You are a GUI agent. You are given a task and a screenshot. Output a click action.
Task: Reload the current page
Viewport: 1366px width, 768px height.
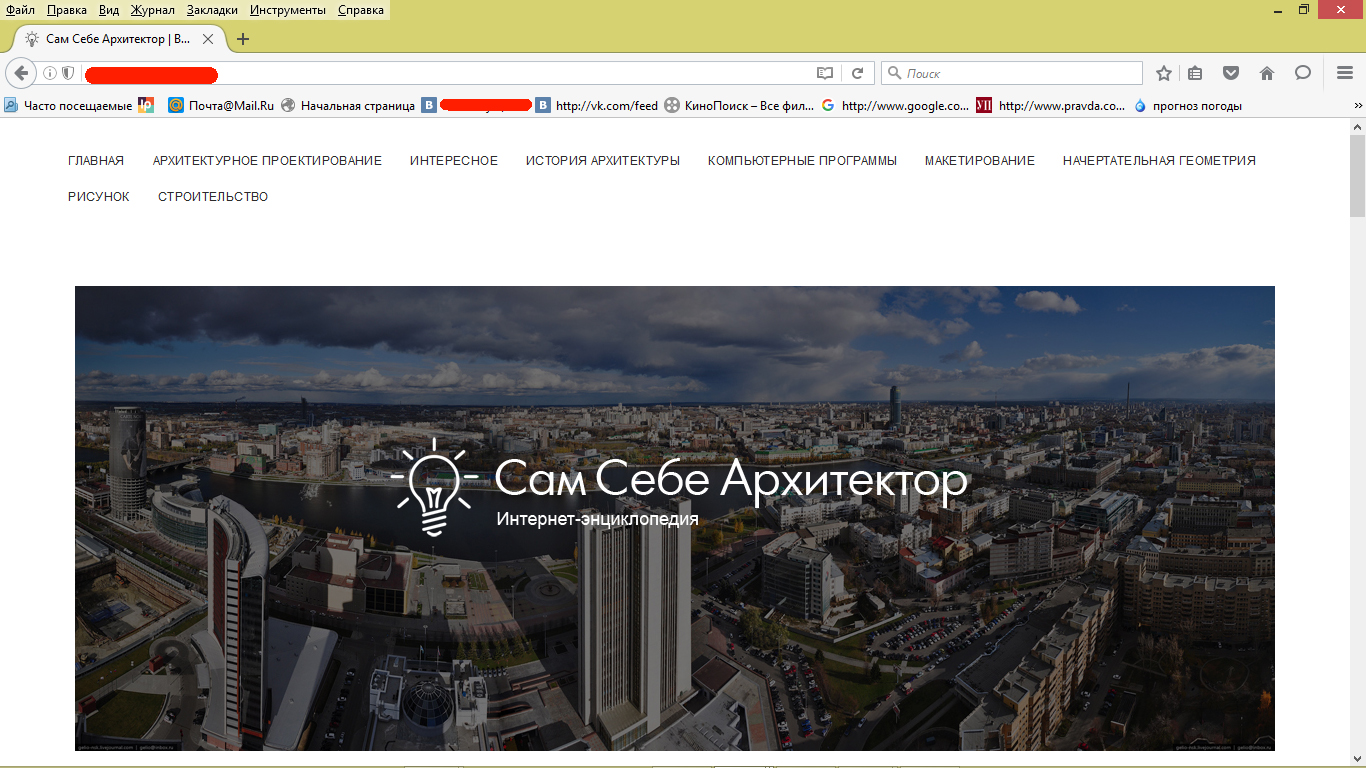tap(857, 73)
